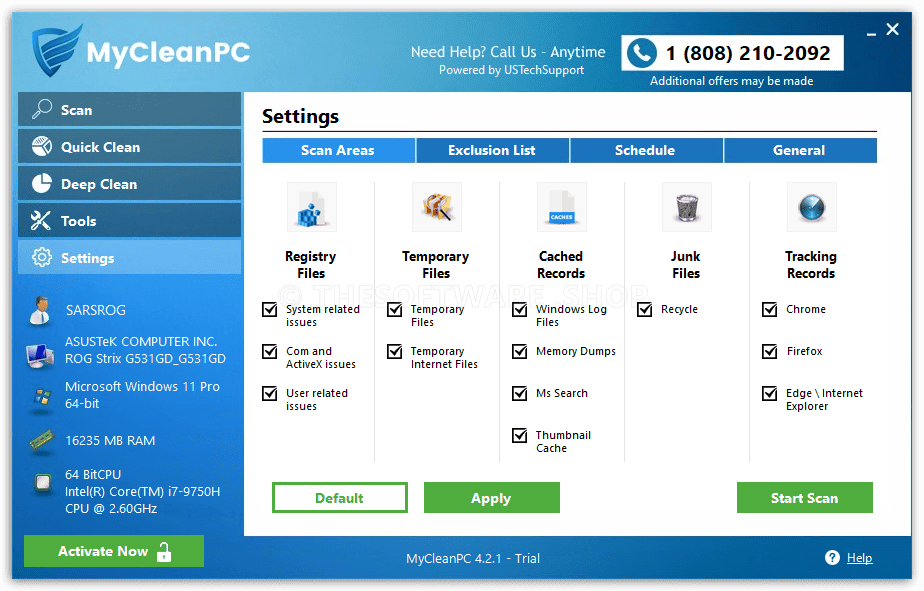Click the Windows flag icon
Viewport: 924px width, 591px height.
point(41,398)
